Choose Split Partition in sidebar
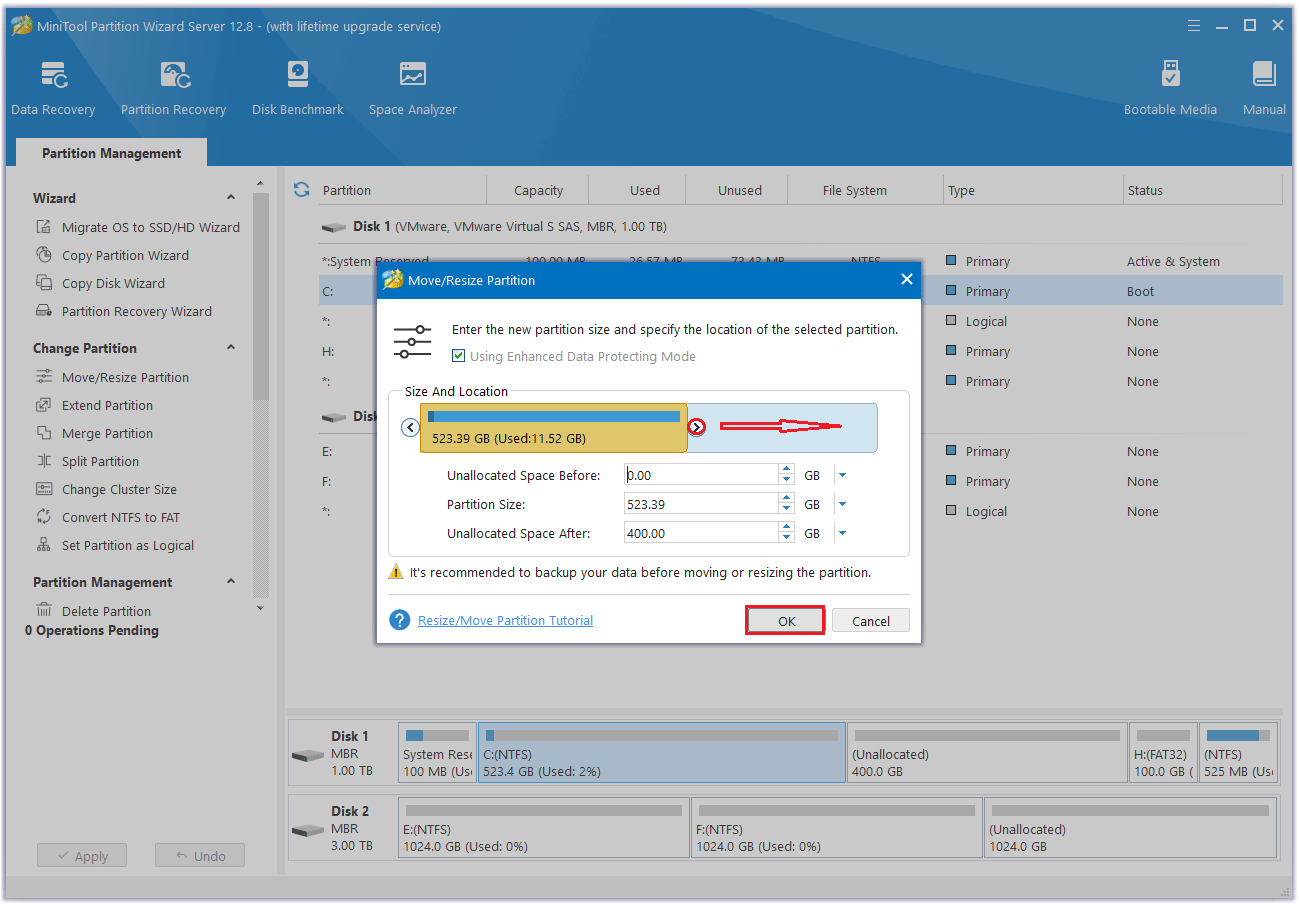The height and width of the screenshot is (906, 1299). (87, 461)
